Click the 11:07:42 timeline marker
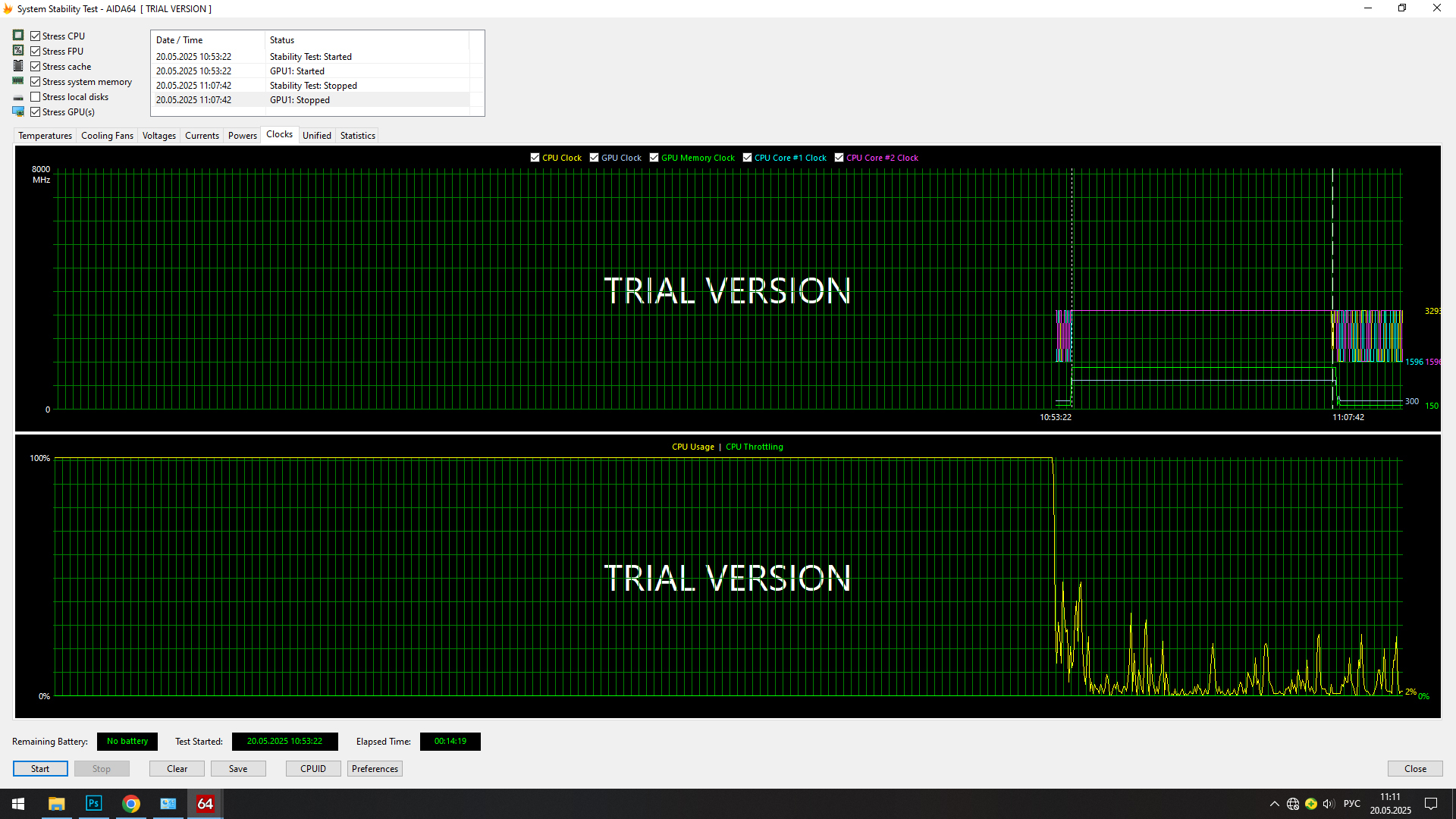Screen dimensions: 1456x819 point(1348,417)
